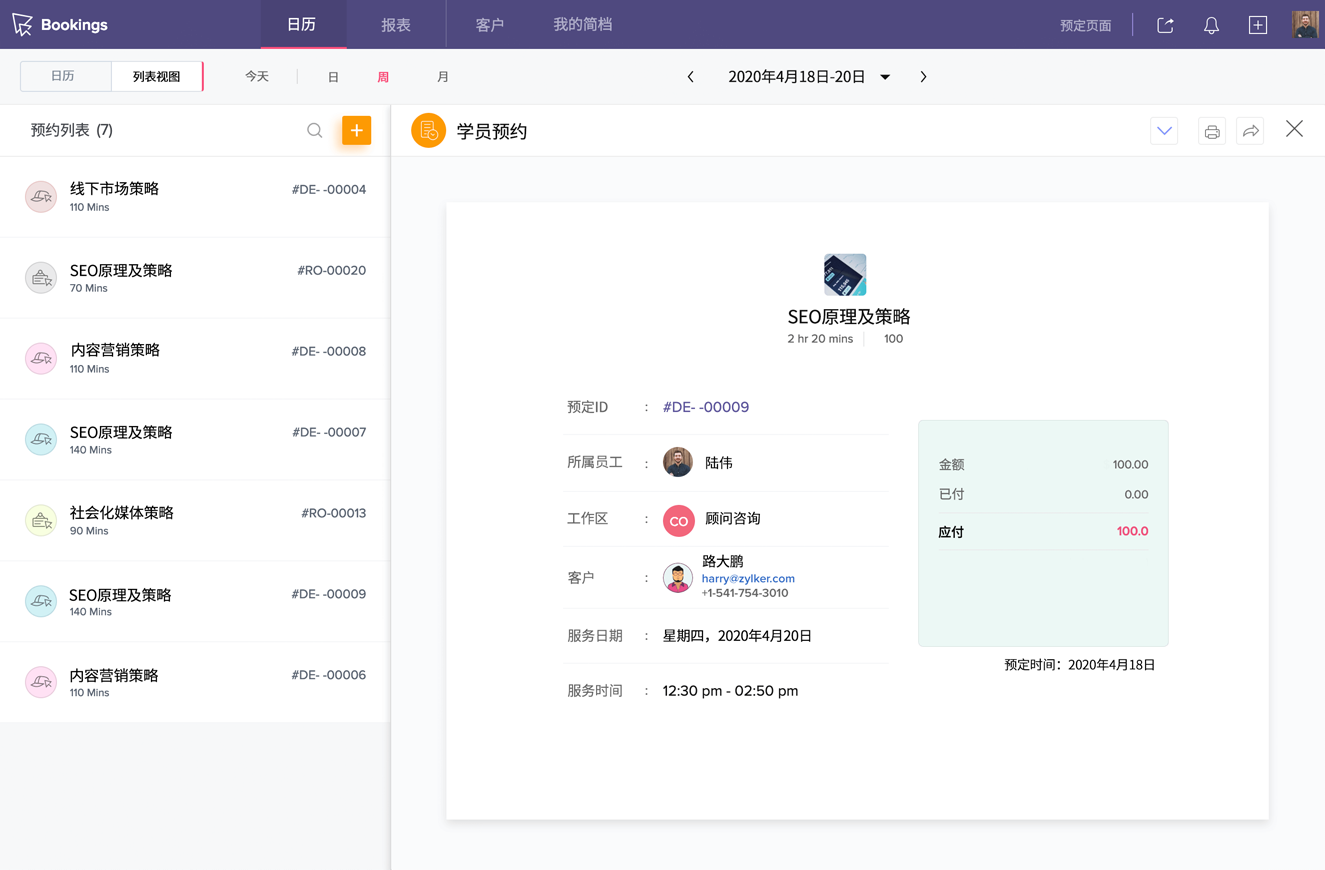Select 社会化媒体策略 appointment #RO-00013

(195, 520)
